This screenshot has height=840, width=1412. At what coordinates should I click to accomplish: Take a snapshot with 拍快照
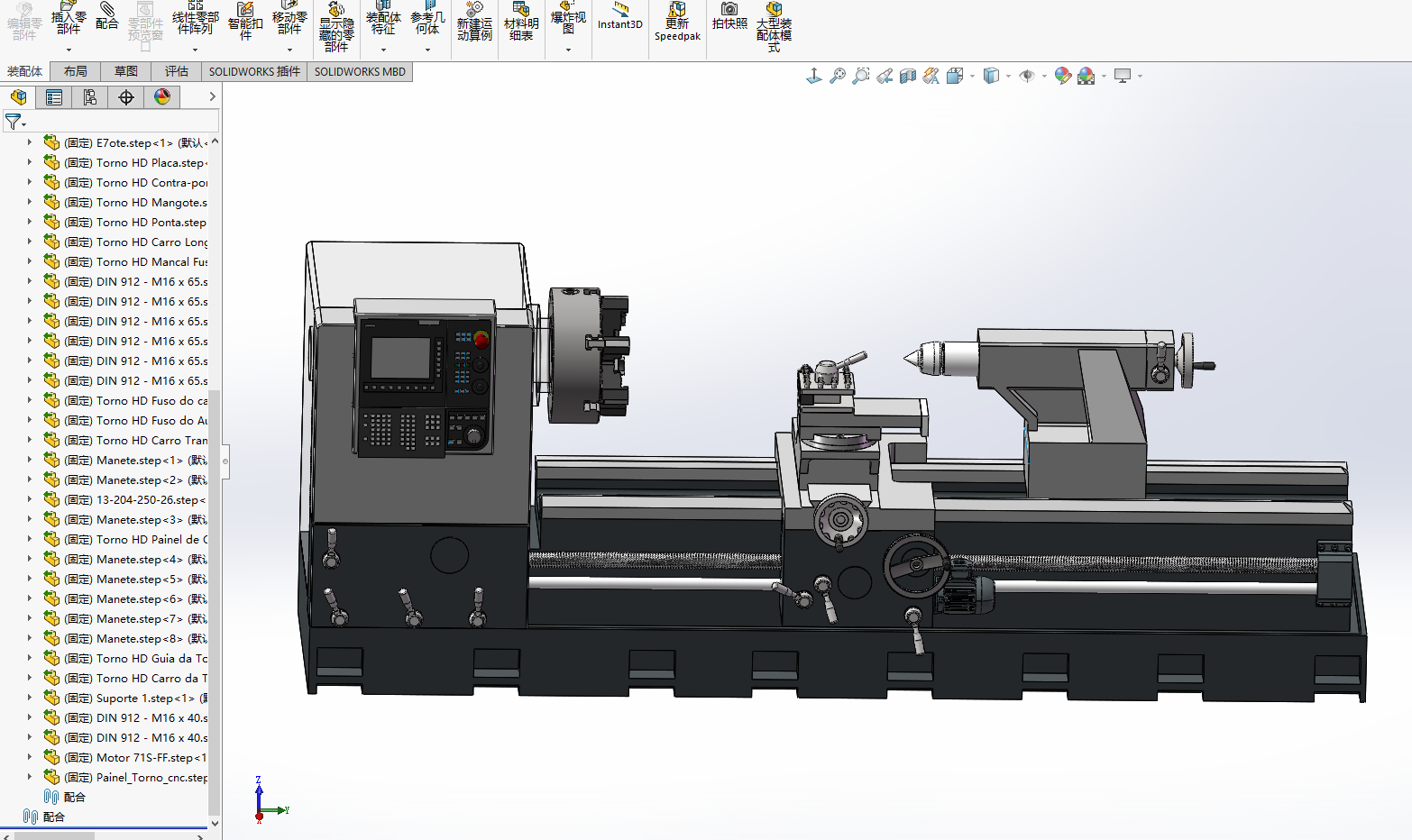point(729,16)
